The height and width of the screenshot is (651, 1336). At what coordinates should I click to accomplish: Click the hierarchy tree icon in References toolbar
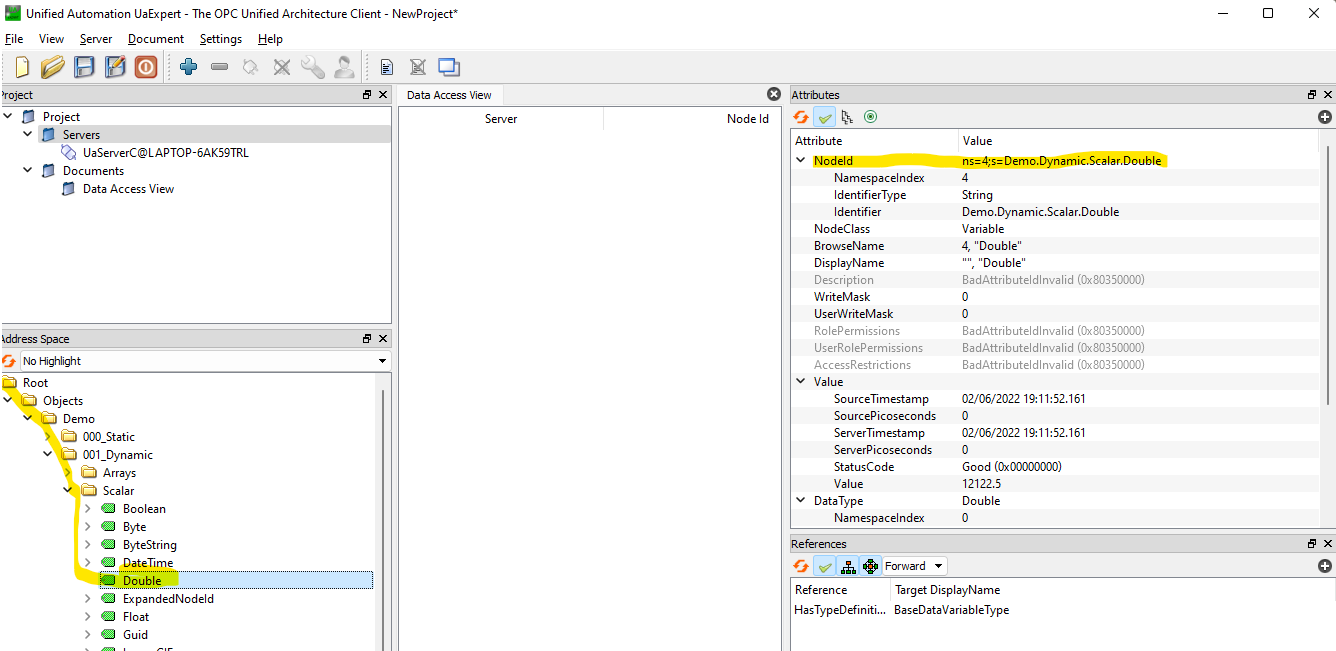point(848,566)
